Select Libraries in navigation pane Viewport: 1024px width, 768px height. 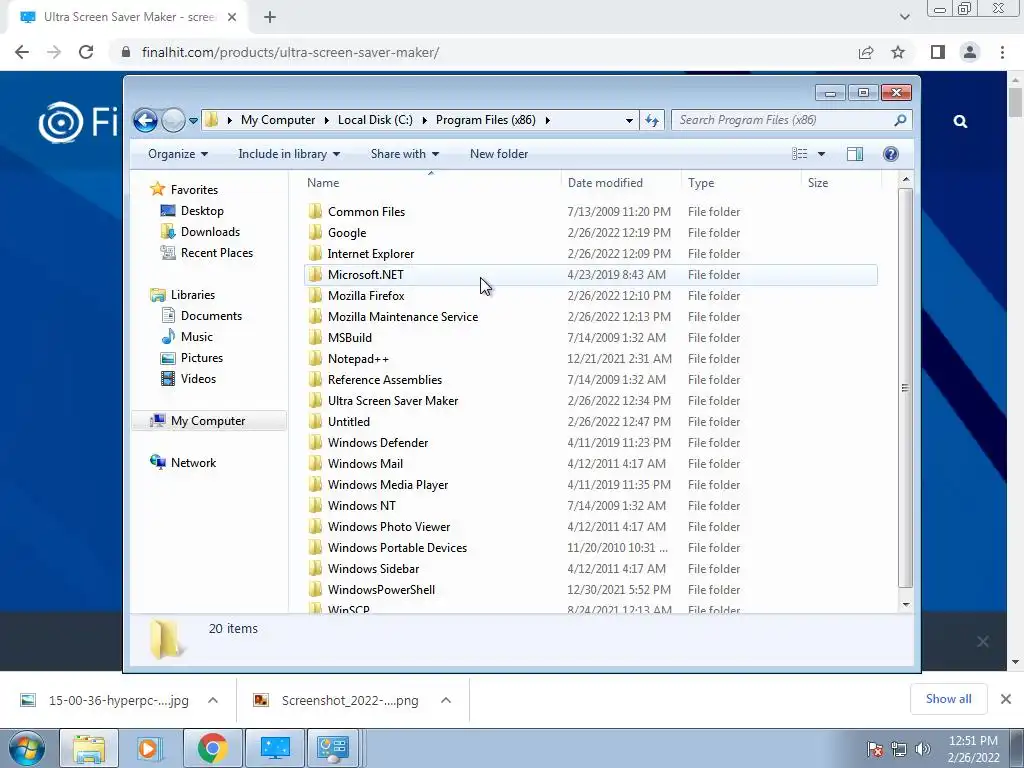pyautogui.click(x=193, y=295)
